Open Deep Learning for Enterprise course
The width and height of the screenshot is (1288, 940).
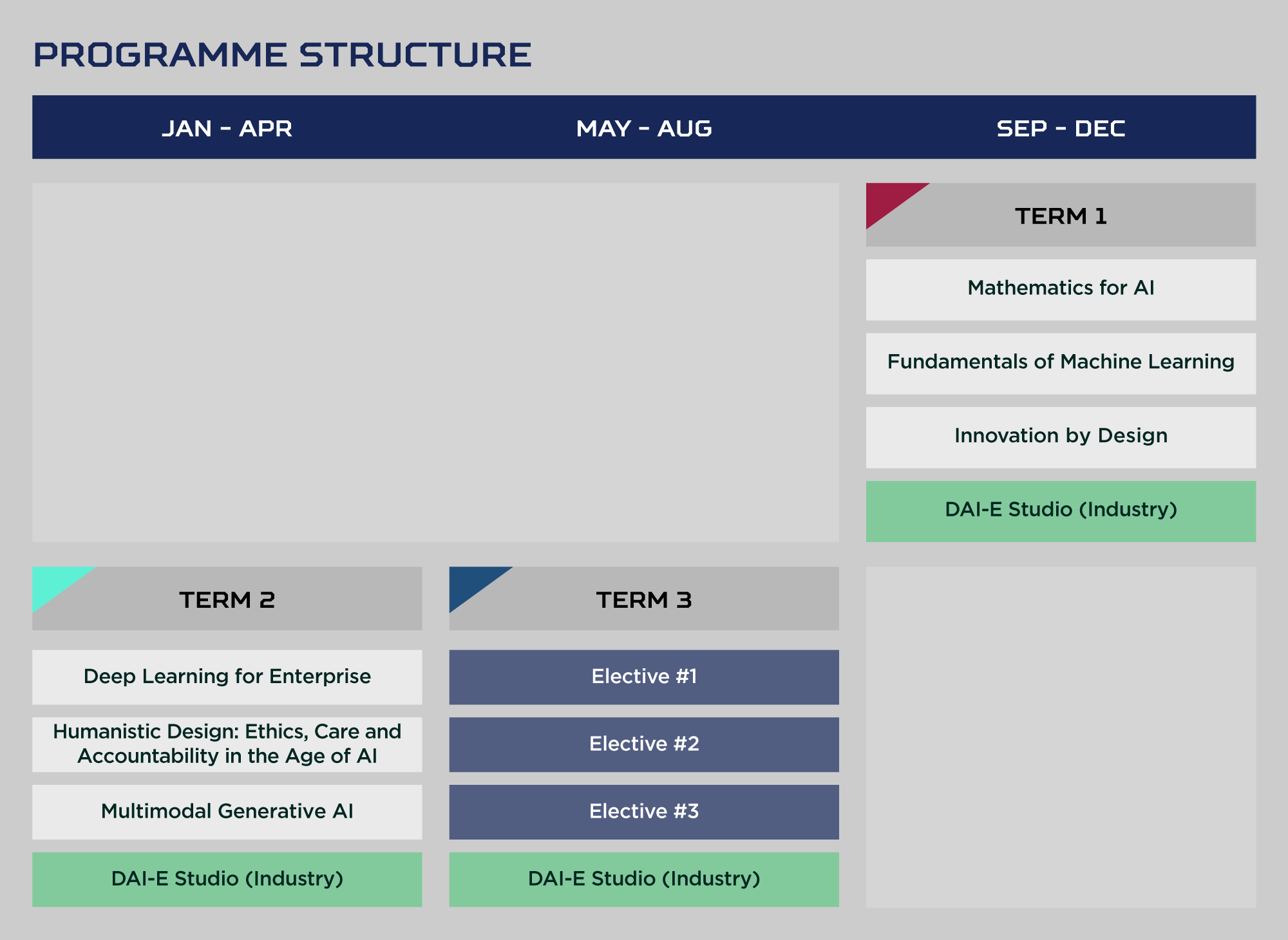point(227,677)
